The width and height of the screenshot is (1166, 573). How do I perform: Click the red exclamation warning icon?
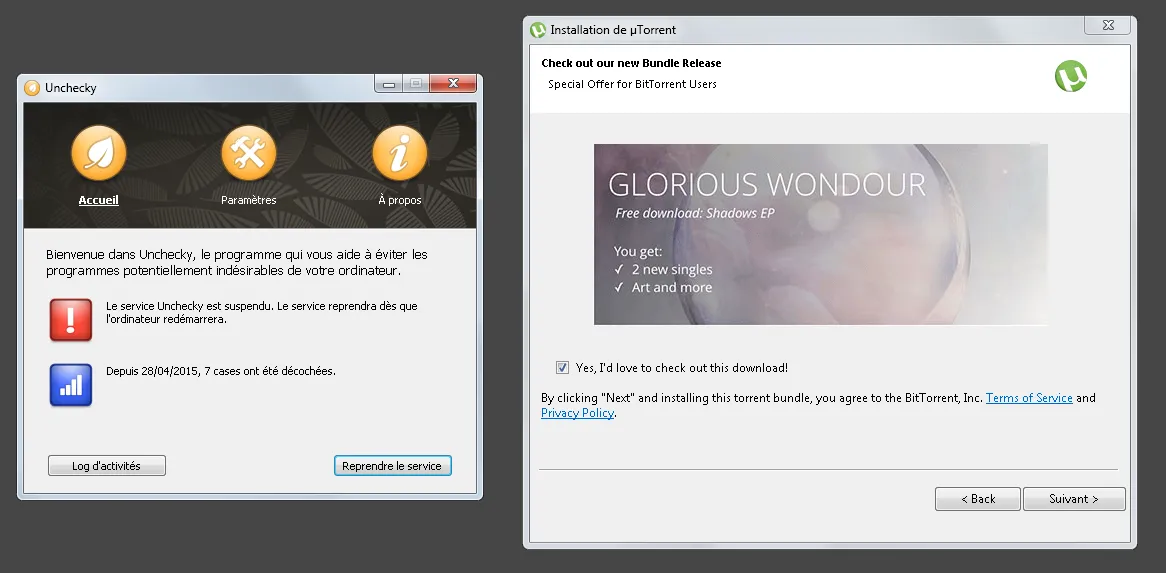point(71,320)
